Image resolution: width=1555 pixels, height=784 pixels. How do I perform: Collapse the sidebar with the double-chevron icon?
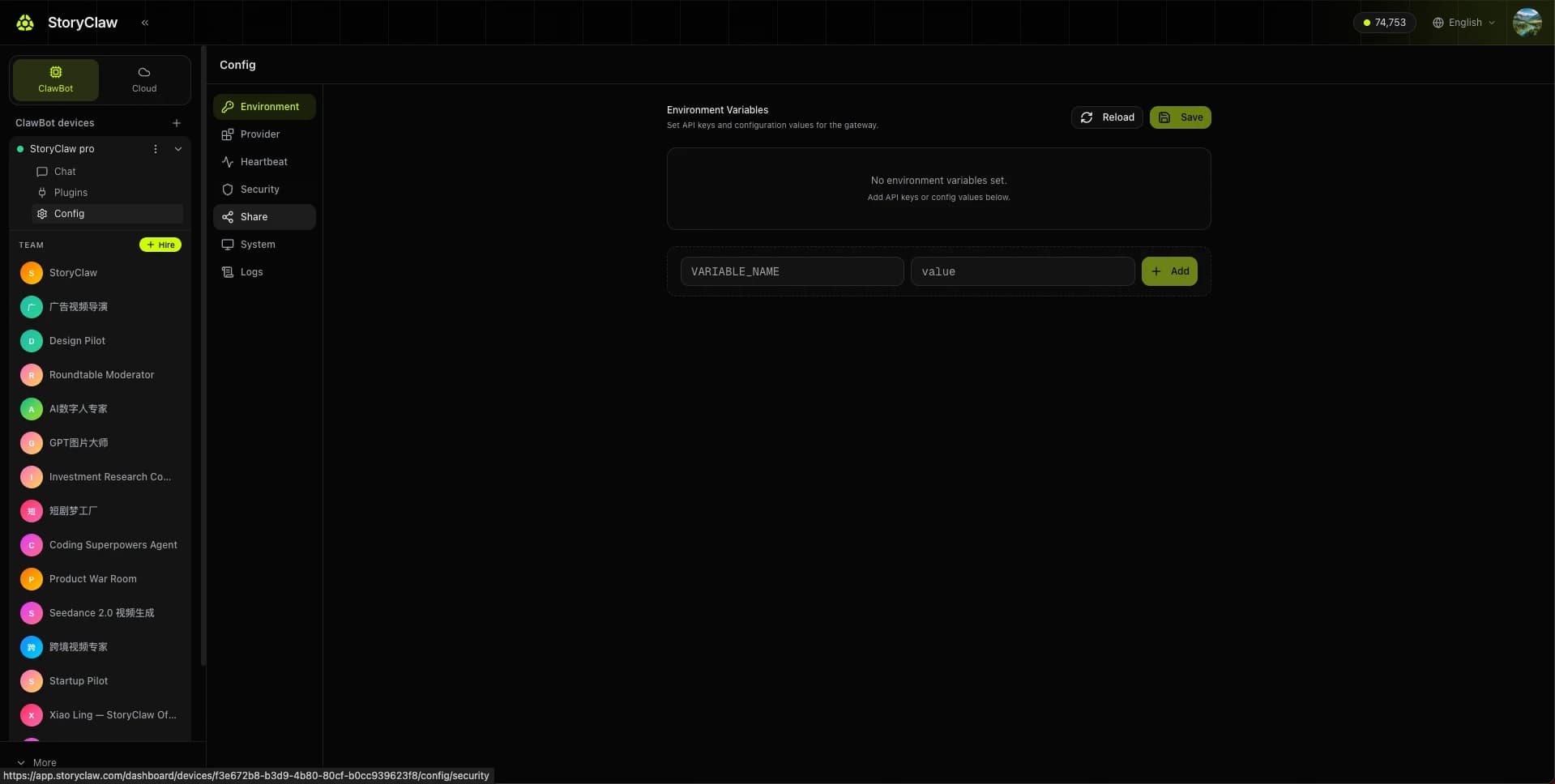pyautogui.click(x=145, y=23)
